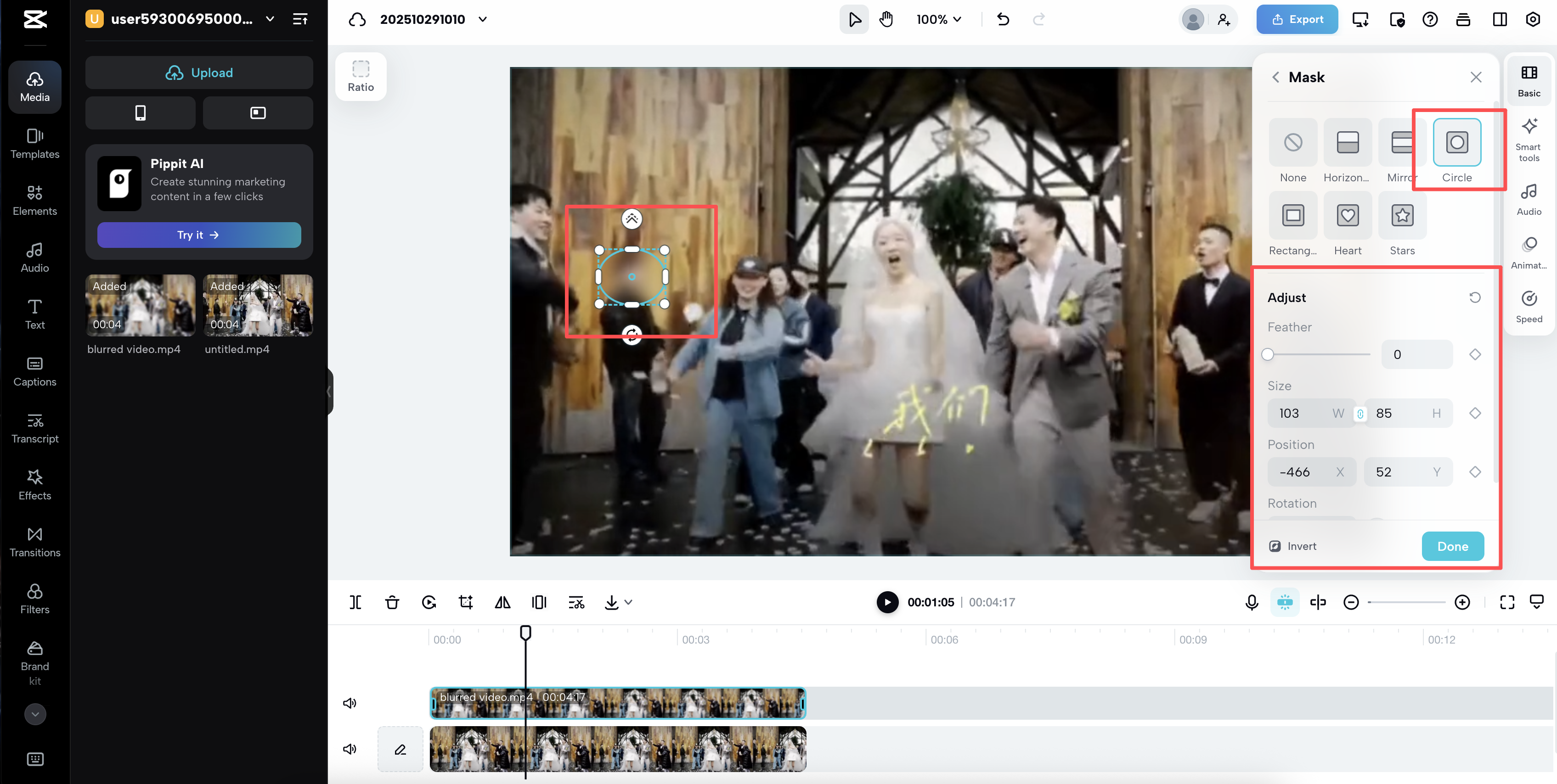Click the microphone record voiceover icon

pyautogui.click(x=1252, y=602)
